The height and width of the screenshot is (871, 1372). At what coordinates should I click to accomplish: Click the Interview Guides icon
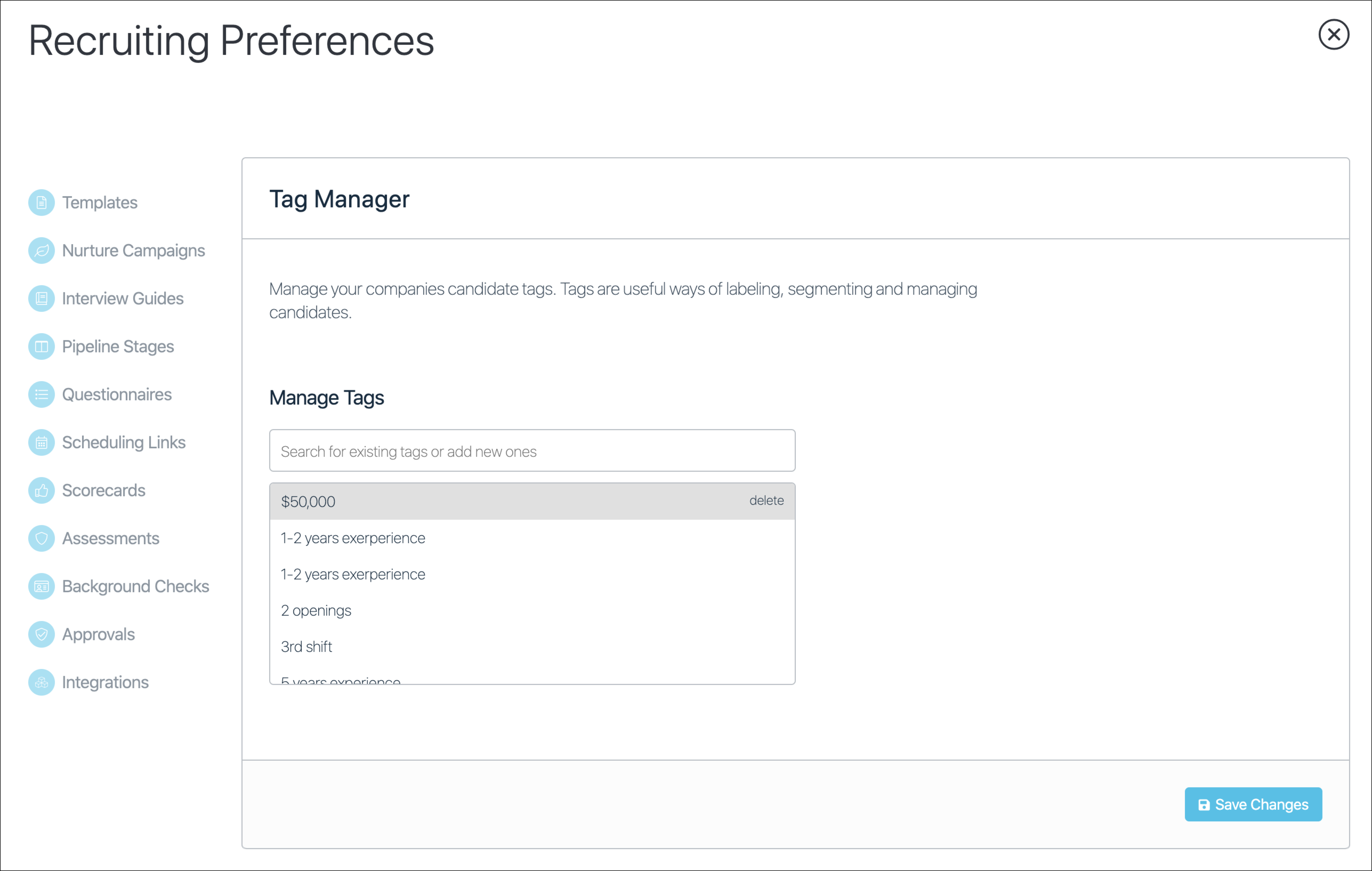tap(42, 299)
